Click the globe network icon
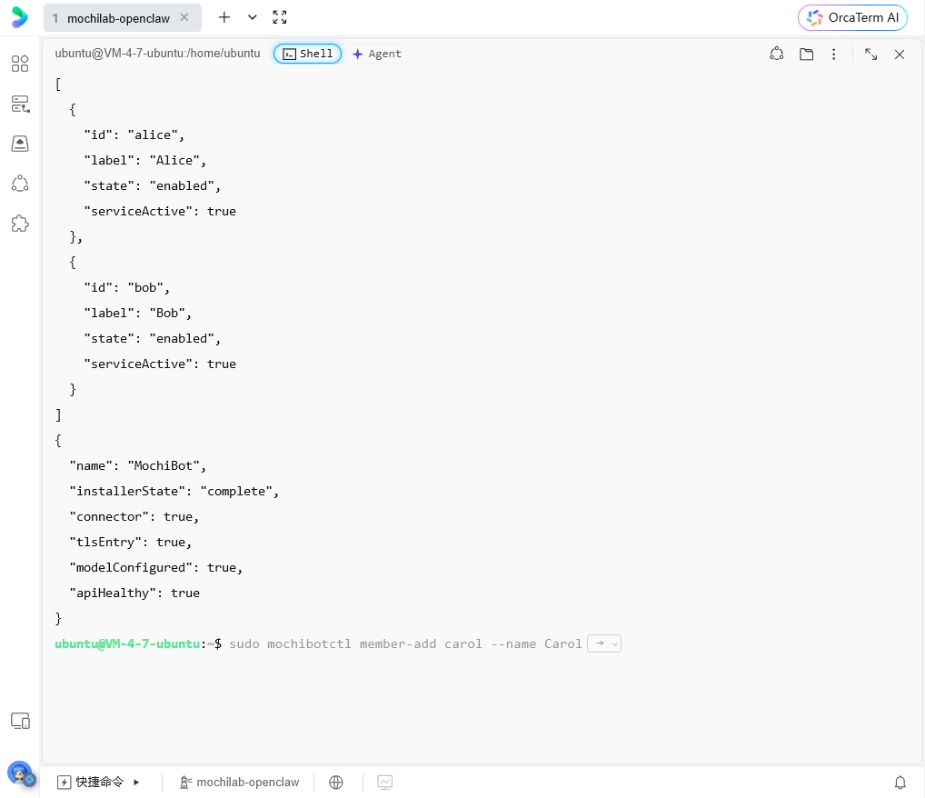 point(336,782)
